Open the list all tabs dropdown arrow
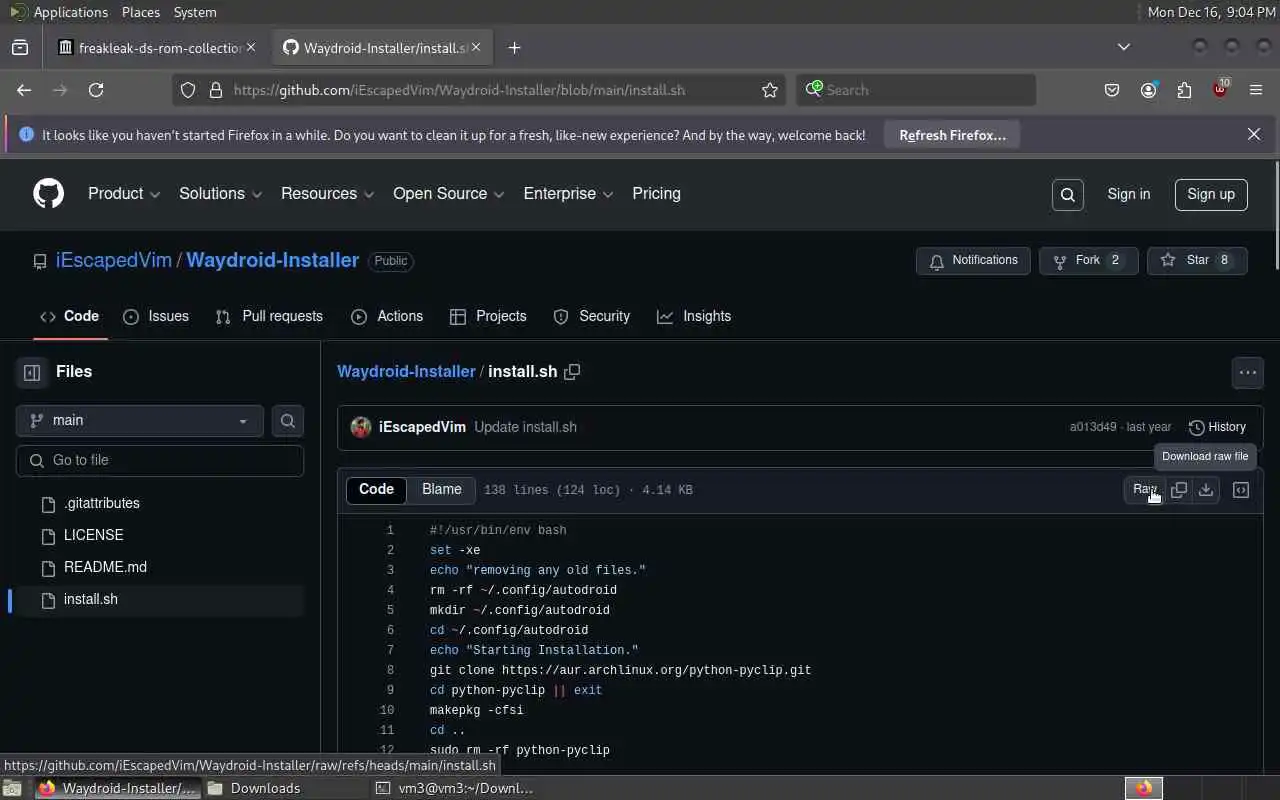The image size is (1280, 800). 1124,48
